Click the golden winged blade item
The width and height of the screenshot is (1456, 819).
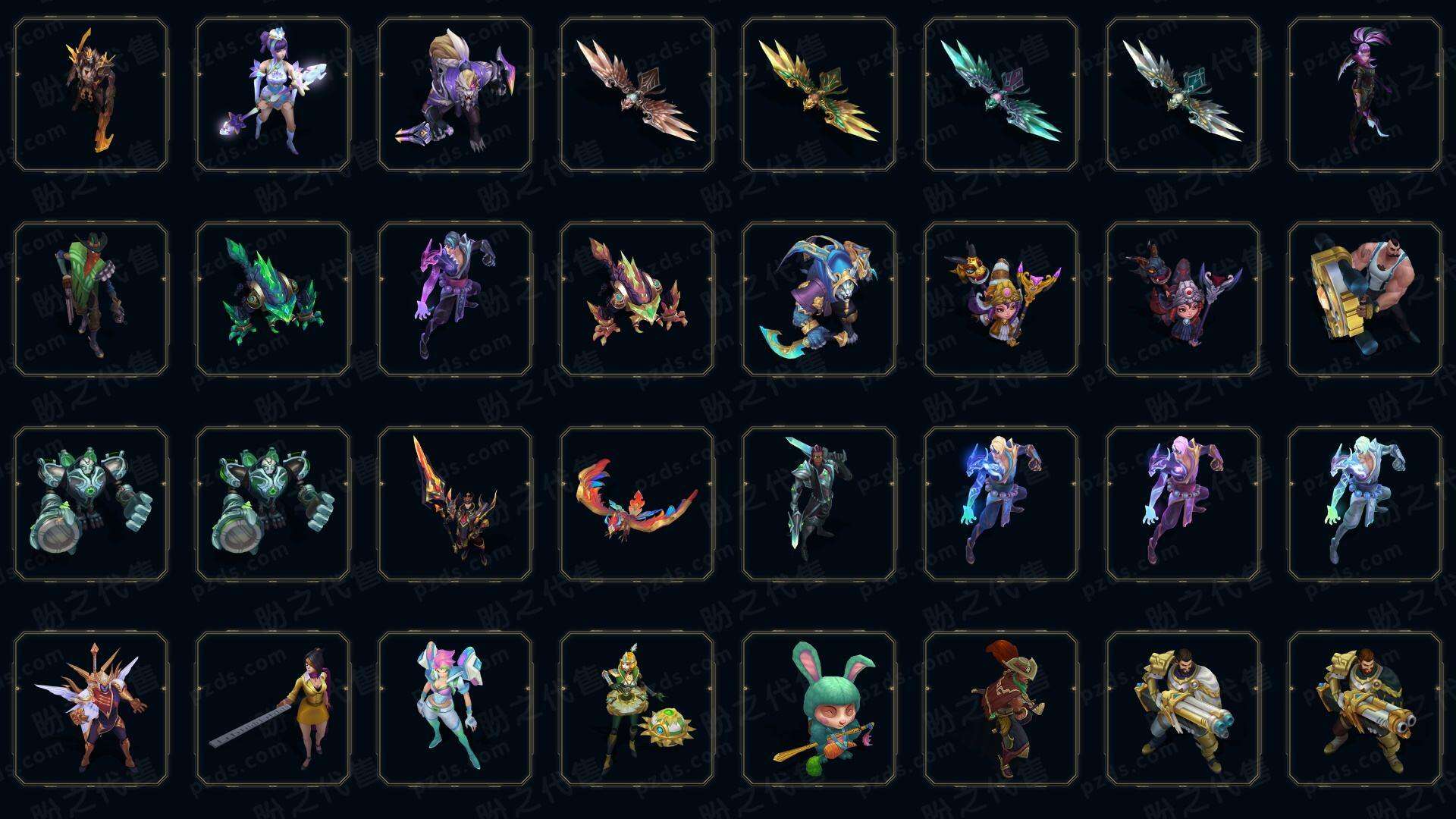click(x=819, y=95)
